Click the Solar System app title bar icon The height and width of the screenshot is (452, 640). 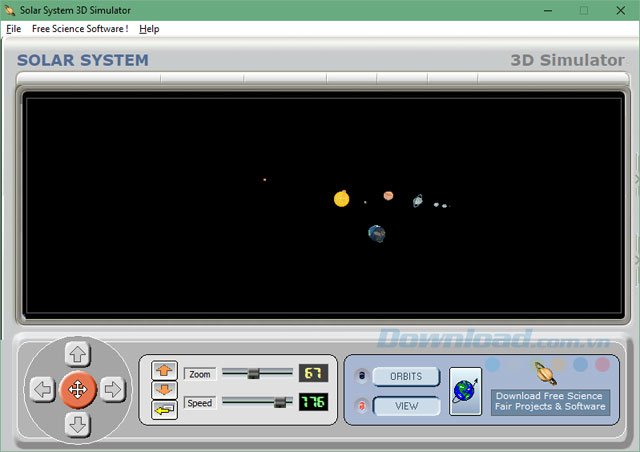9,10
